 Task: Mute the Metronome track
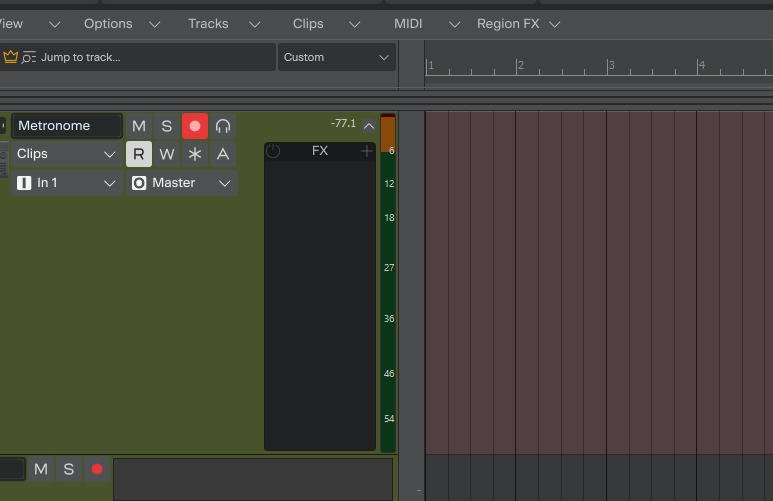[x=139, y=126]
